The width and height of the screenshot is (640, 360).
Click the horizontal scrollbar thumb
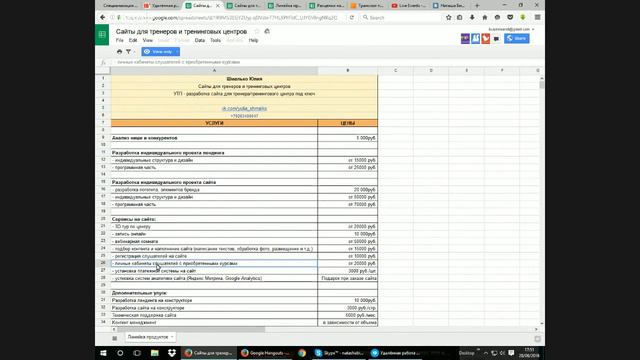(191, 329)
